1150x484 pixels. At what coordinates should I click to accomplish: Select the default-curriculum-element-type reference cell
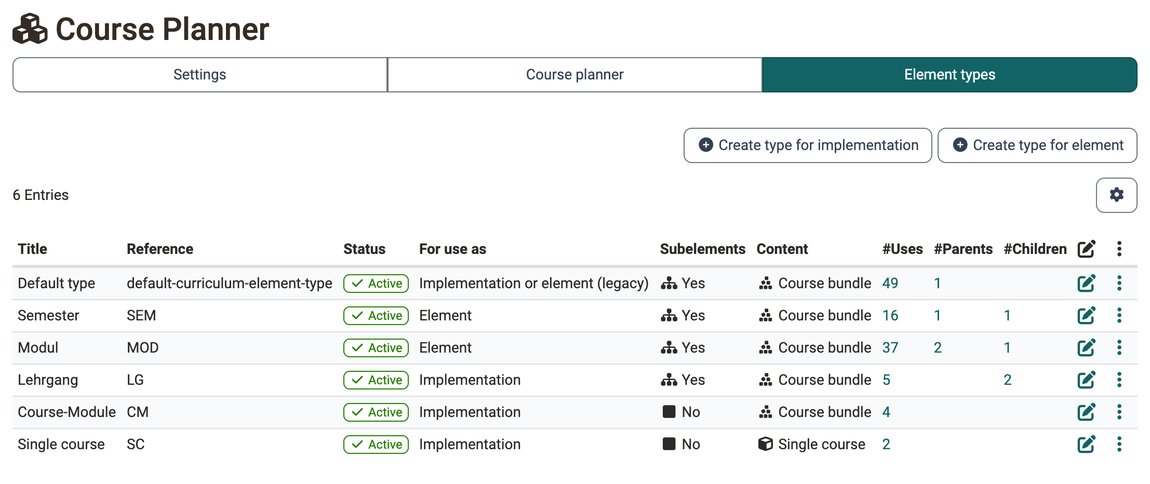[x=230, y=283]
